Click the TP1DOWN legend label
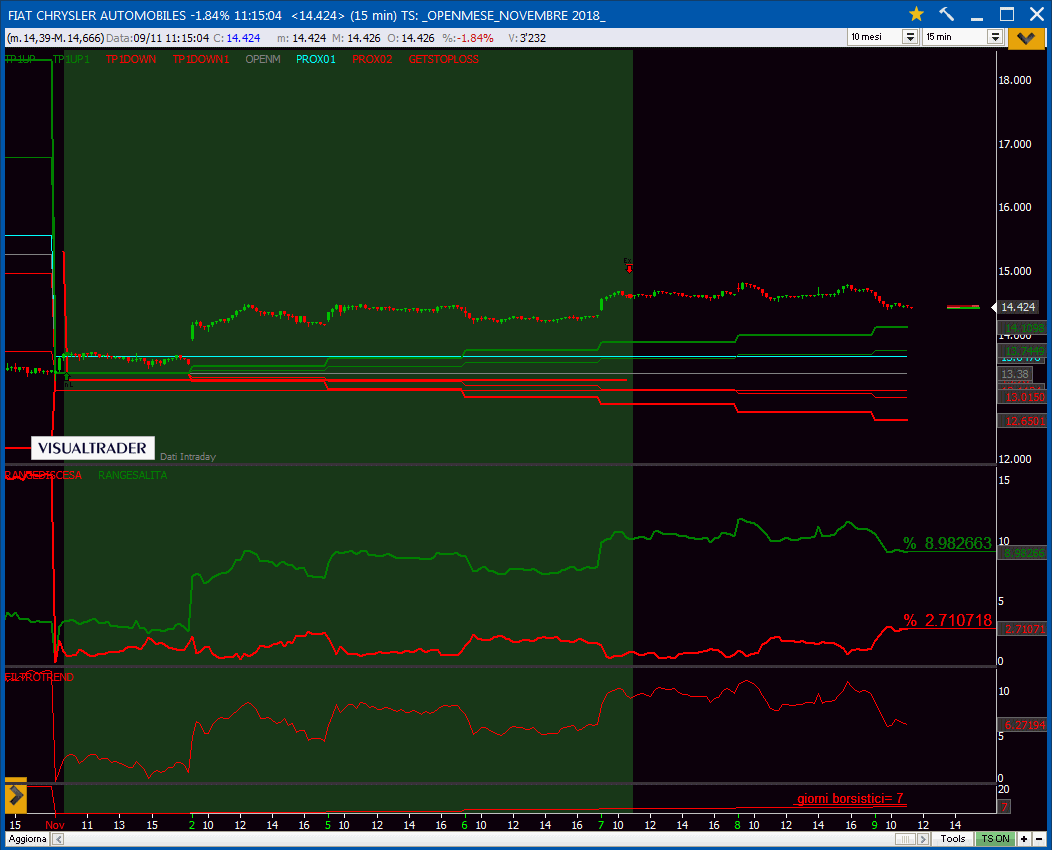Screen dimensions: 1052x850 pos(131,59)
